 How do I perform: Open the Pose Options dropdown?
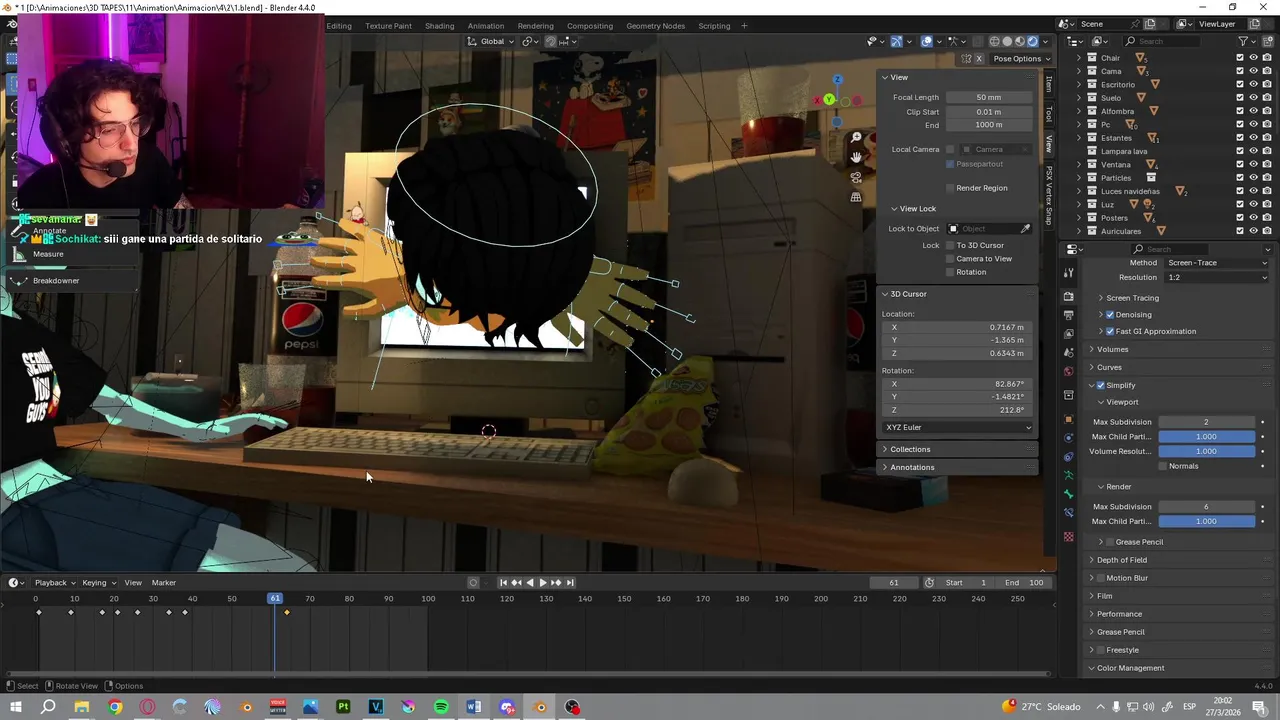1021,59
